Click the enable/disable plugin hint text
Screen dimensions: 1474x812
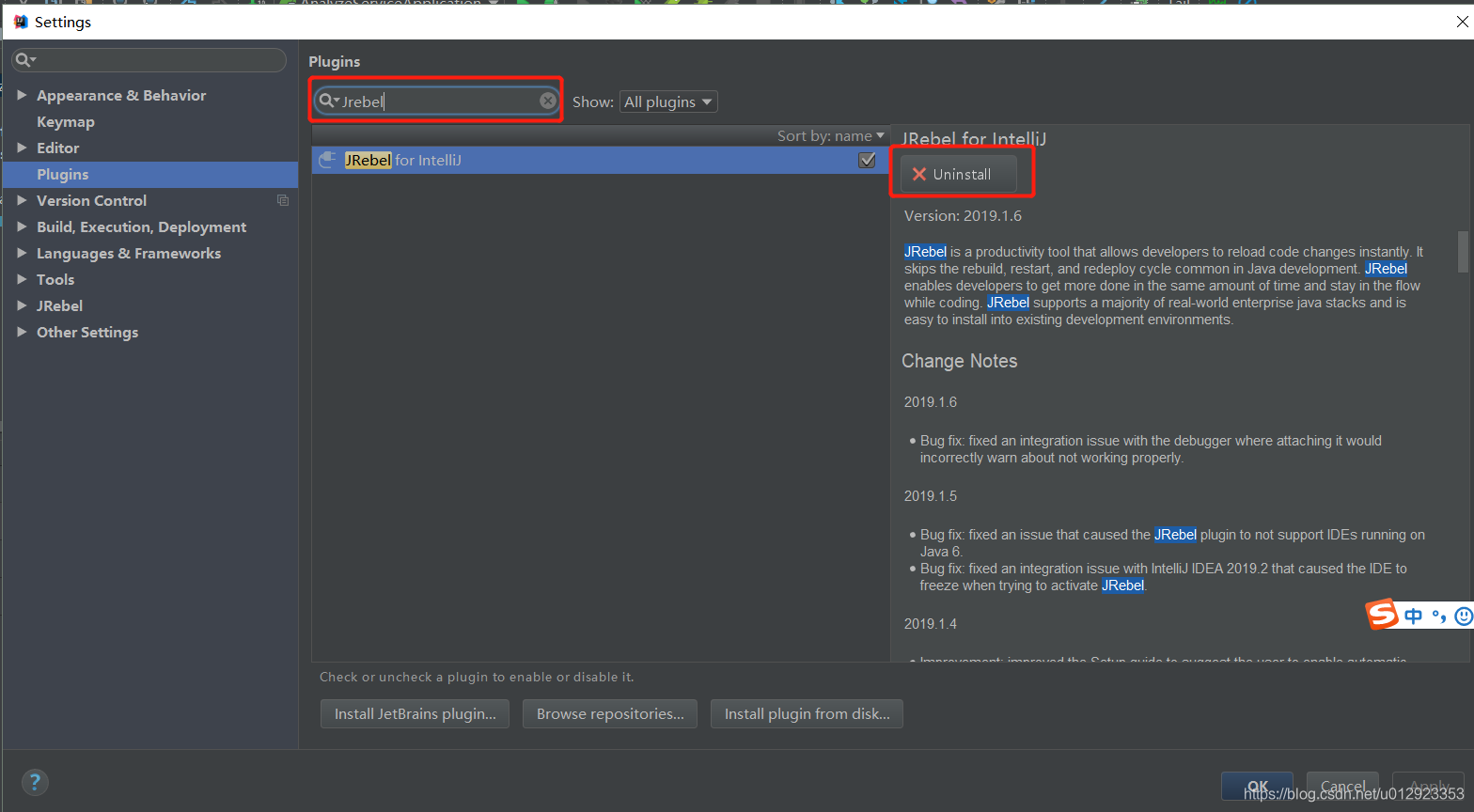(x=477, y=677)
